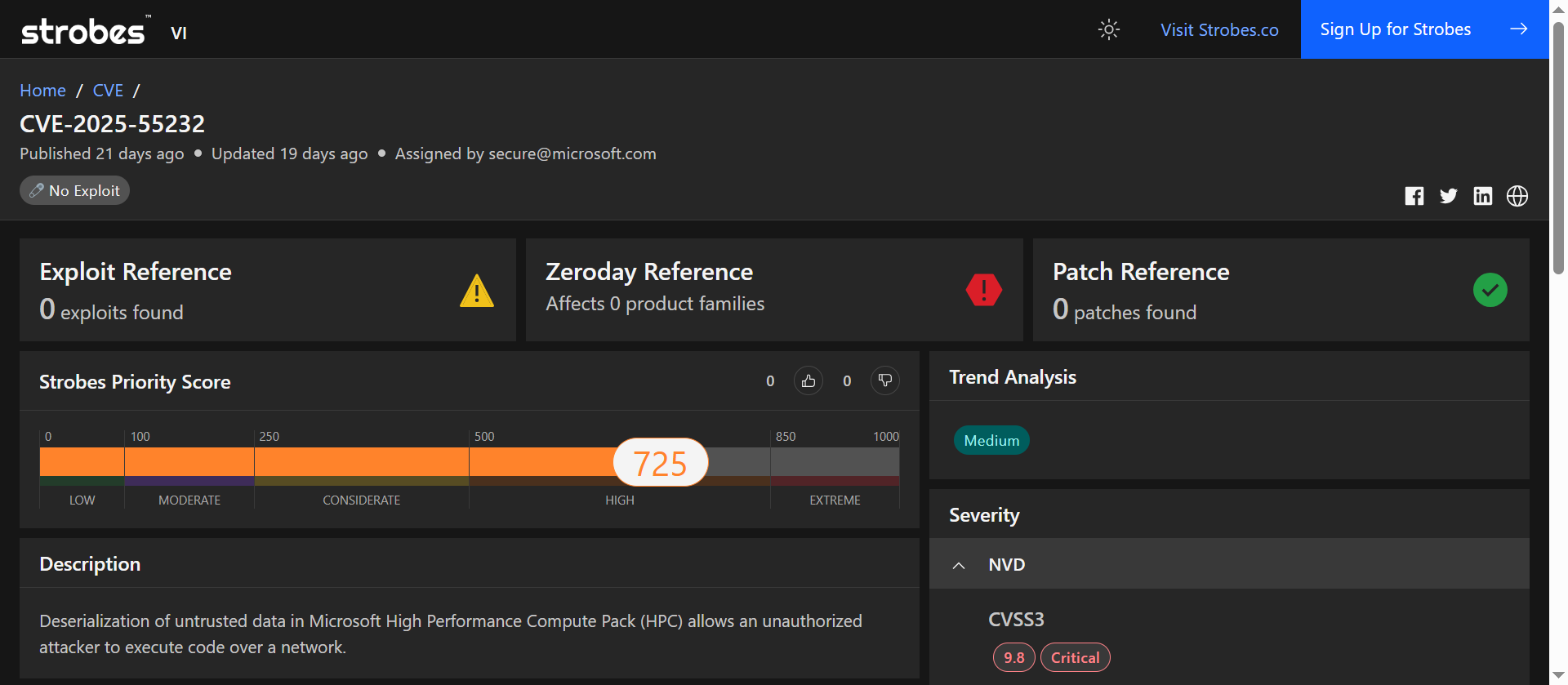Image resolution: width=1568 pixels, height=685 pixels.
Task: Click the Strobes logo
Action: click(83, 31)
